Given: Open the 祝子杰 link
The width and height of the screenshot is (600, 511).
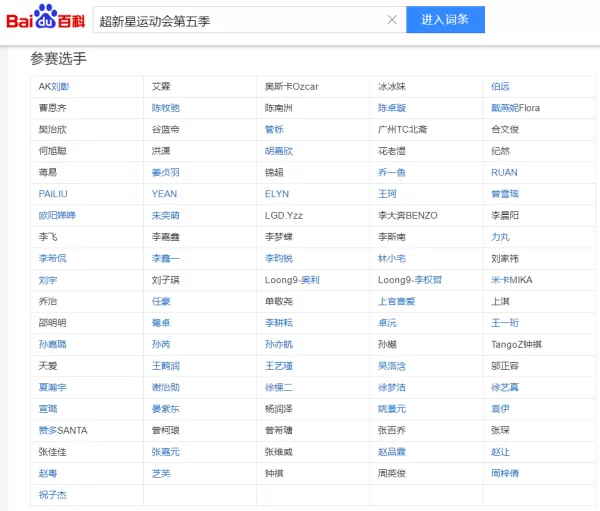Looking at the screenshot, I should (52, 495).
